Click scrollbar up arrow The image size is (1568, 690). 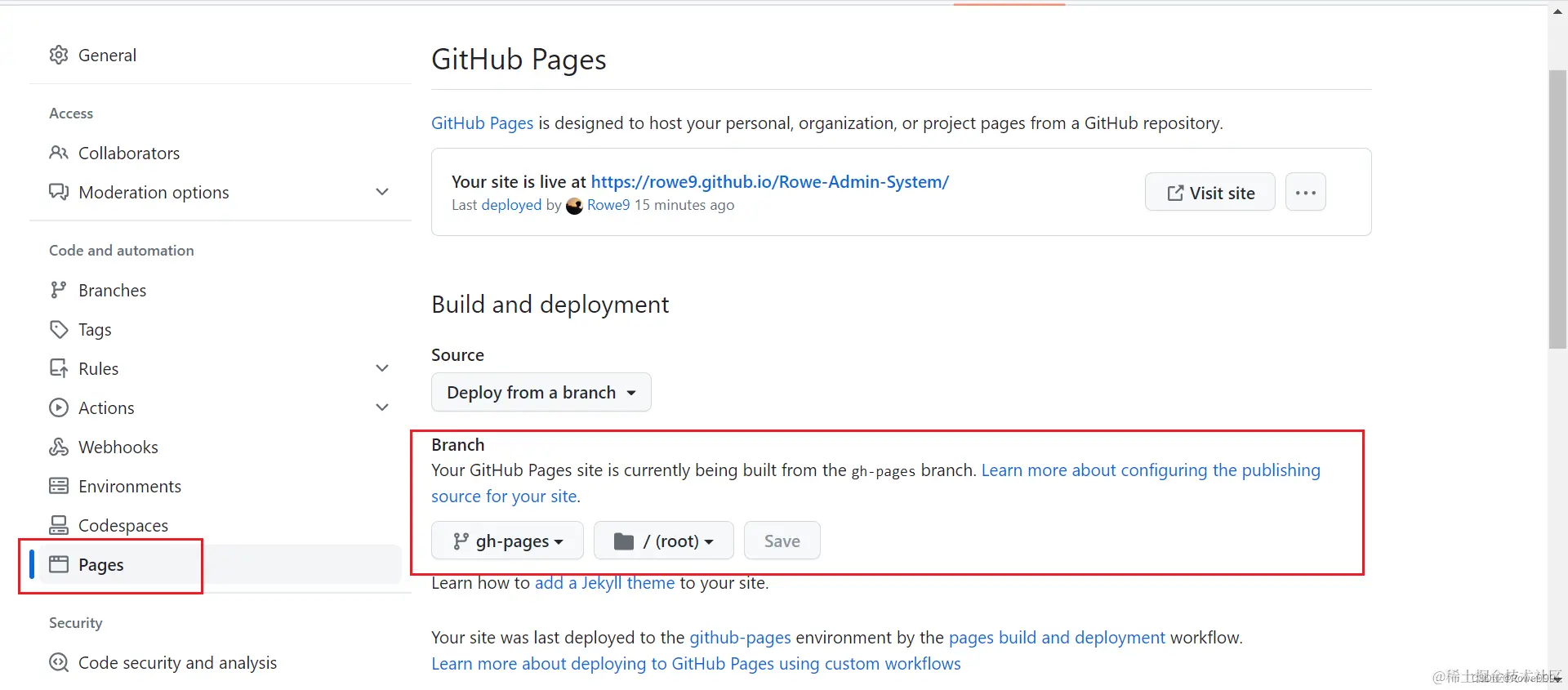point(1557,11)
